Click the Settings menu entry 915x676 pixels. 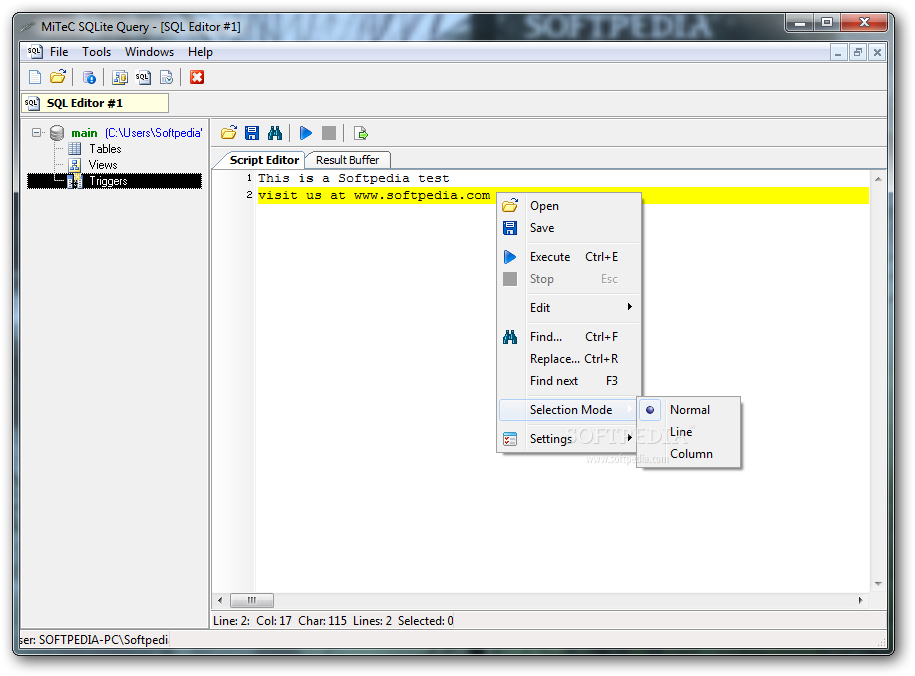click(x=569, y=438)
